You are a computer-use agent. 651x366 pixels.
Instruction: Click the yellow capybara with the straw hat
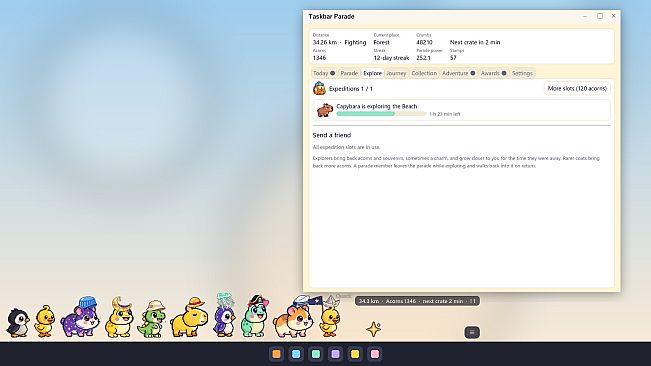(189, 317)
